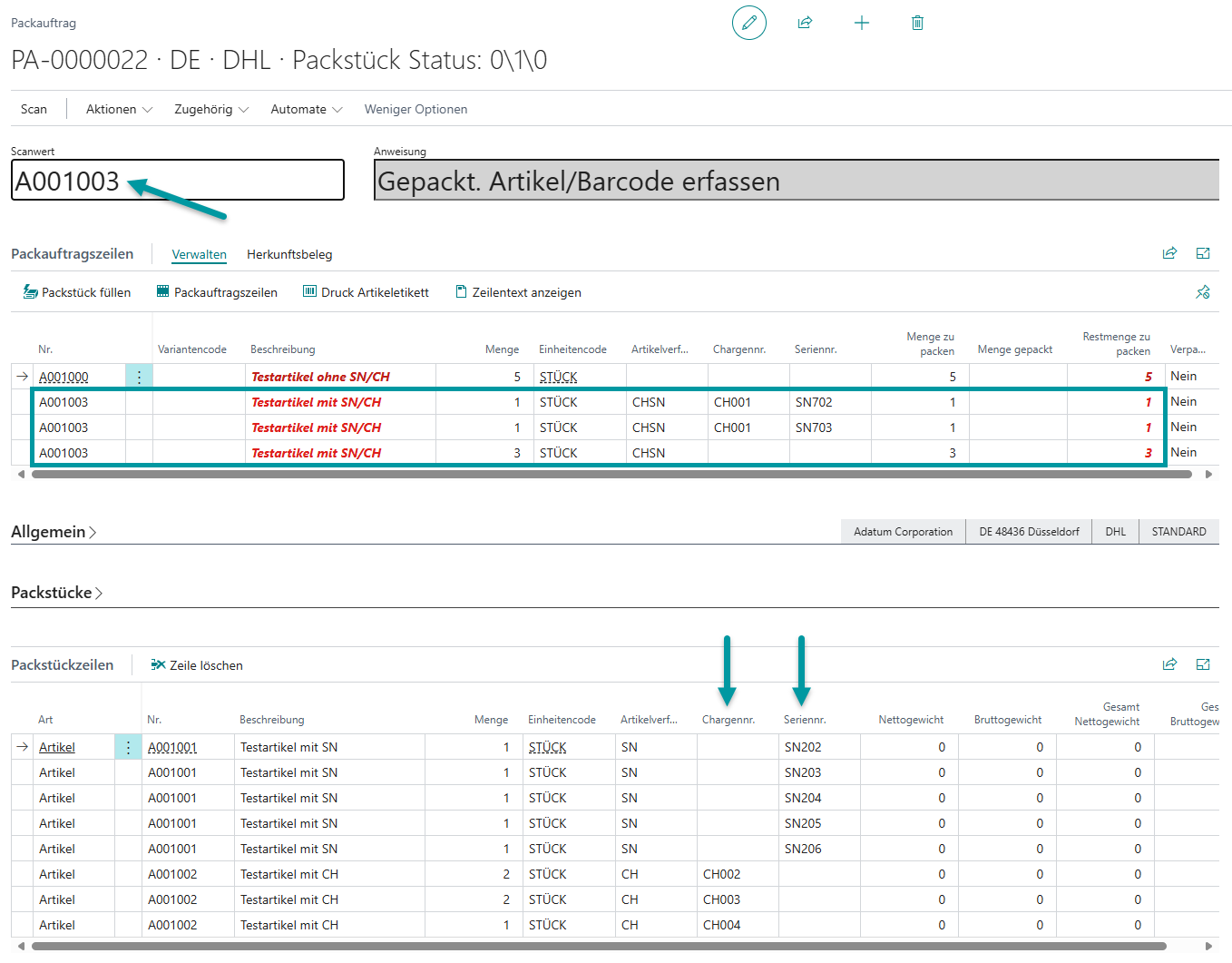Open the Automate dropdown menu
The image size is (1232, 963).
click(x=306, y=109)
